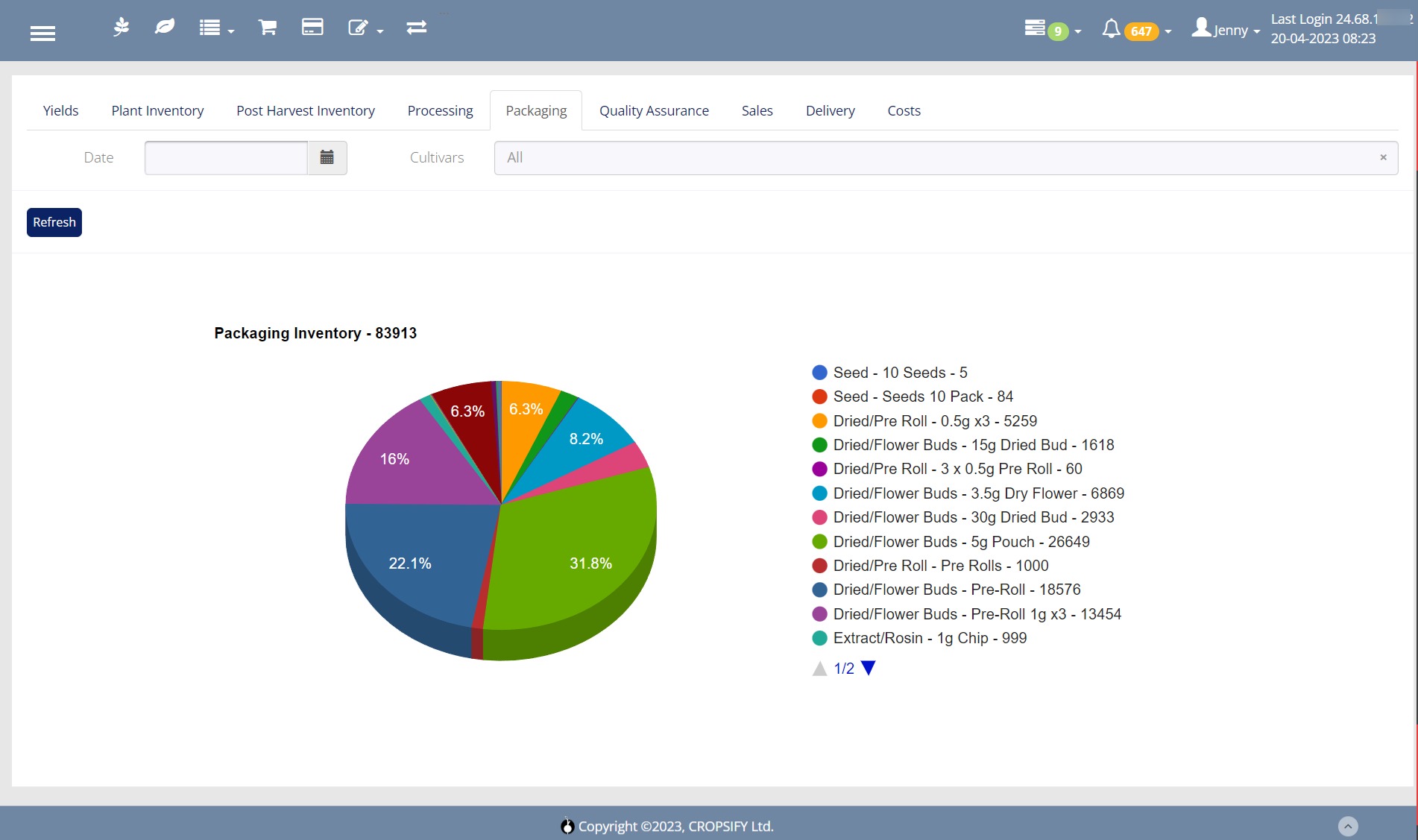The width and height of the screenshot is (1418, 840).
Task: Click the leaf icon in toolbar
Action: coord(164,28)
